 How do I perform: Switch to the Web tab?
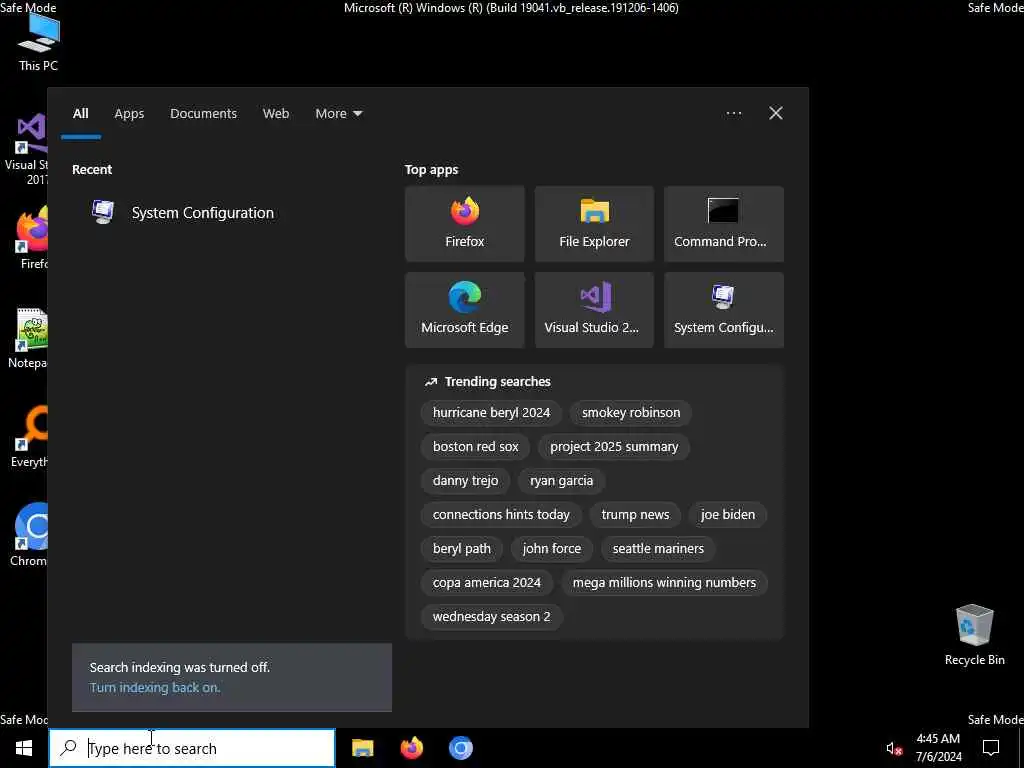click(x=276, y=114)
